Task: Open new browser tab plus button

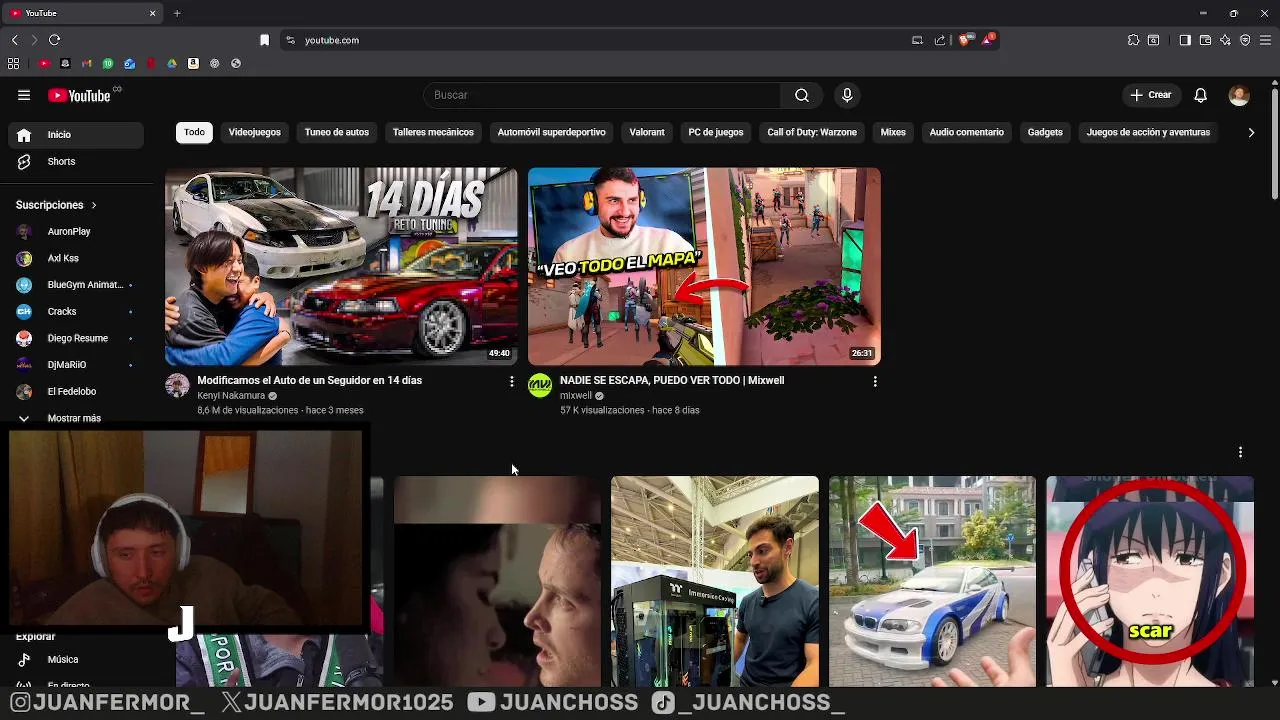Action: (177, 13)
